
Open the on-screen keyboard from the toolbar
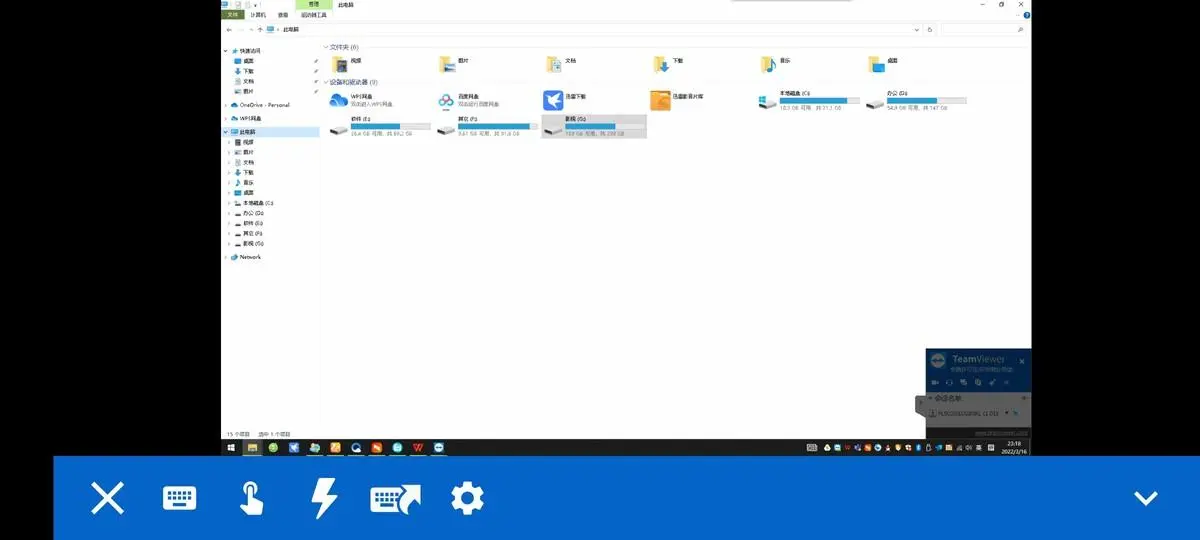[180, 498]
